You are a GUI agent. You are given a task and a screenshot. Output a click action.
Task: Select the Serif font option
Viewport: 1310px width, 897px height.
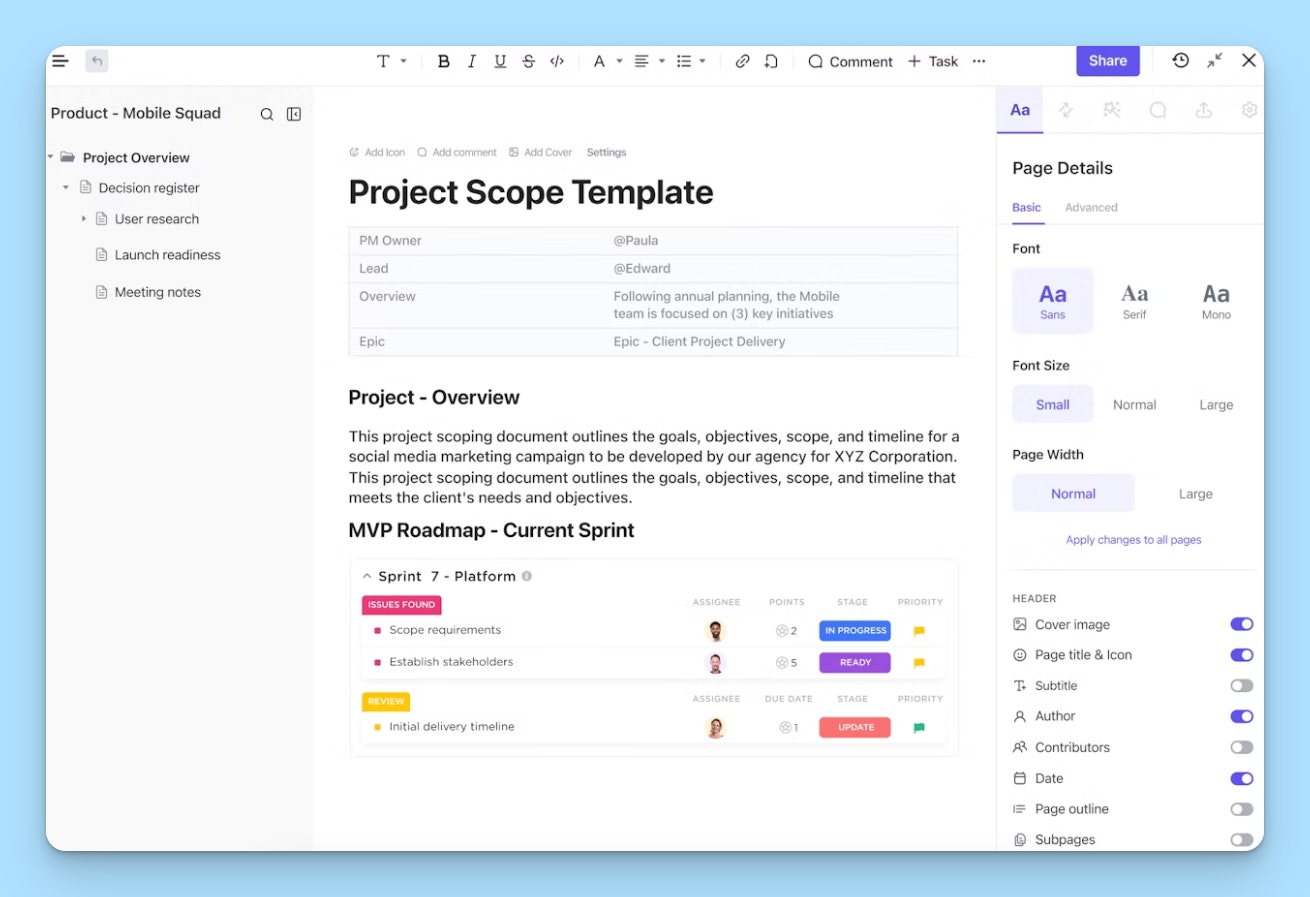coord(1134,301)
